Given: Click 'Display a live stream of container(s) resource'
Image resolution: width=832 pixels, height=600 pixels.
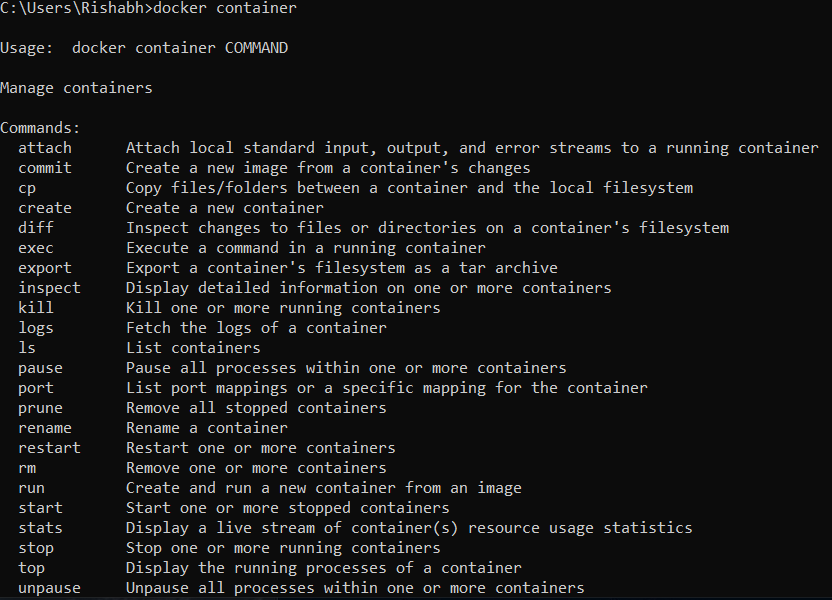Looking at the screenshot, I should click(409, 528).
